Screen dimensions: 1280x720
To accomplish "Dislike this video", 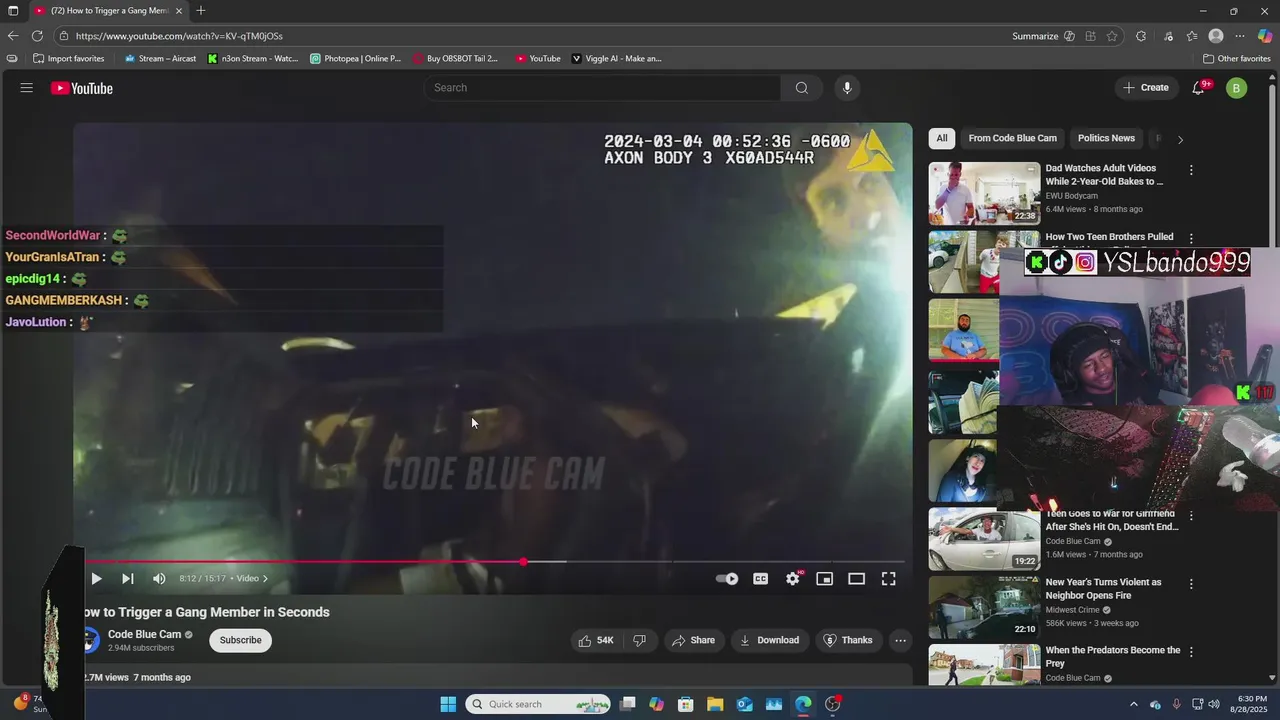I will [x=640, y=640].
